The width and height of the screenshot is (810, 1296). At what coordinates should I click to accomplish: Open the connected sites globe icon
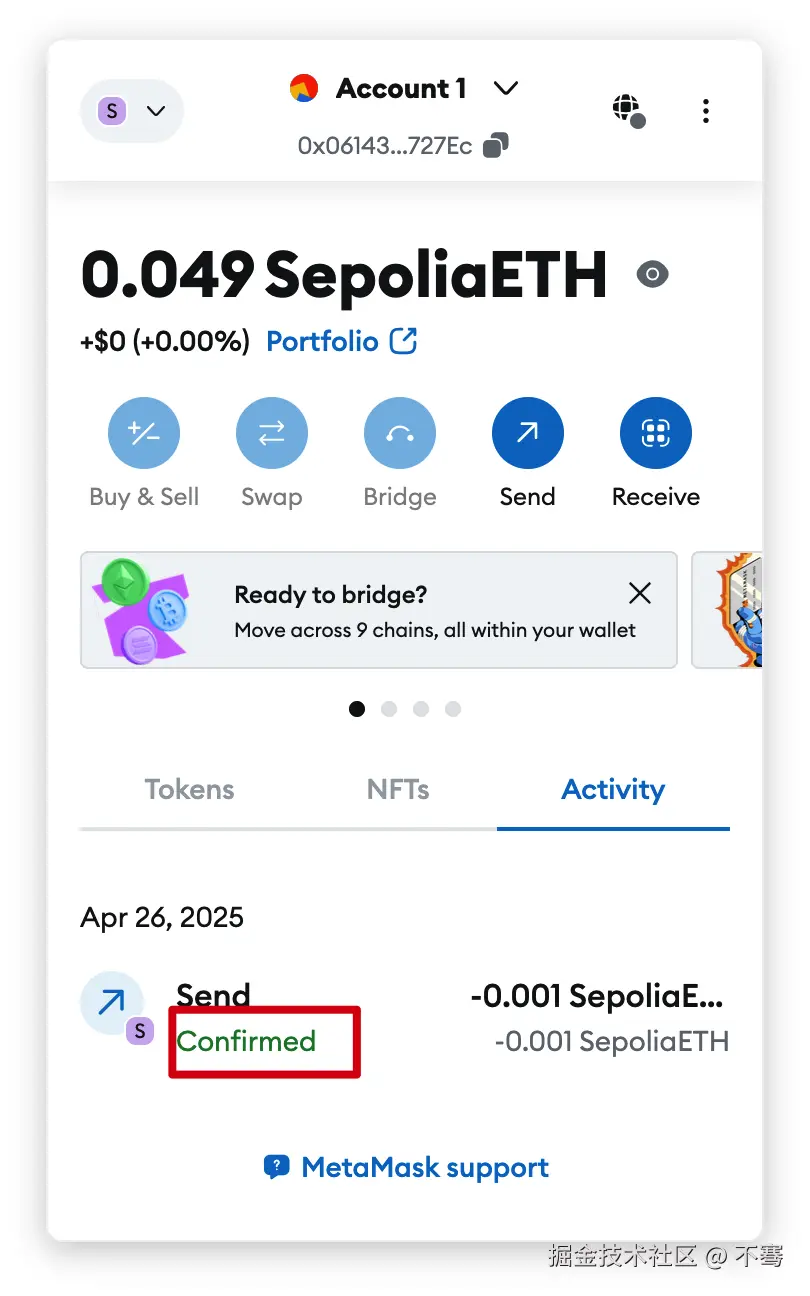point(628,109)
